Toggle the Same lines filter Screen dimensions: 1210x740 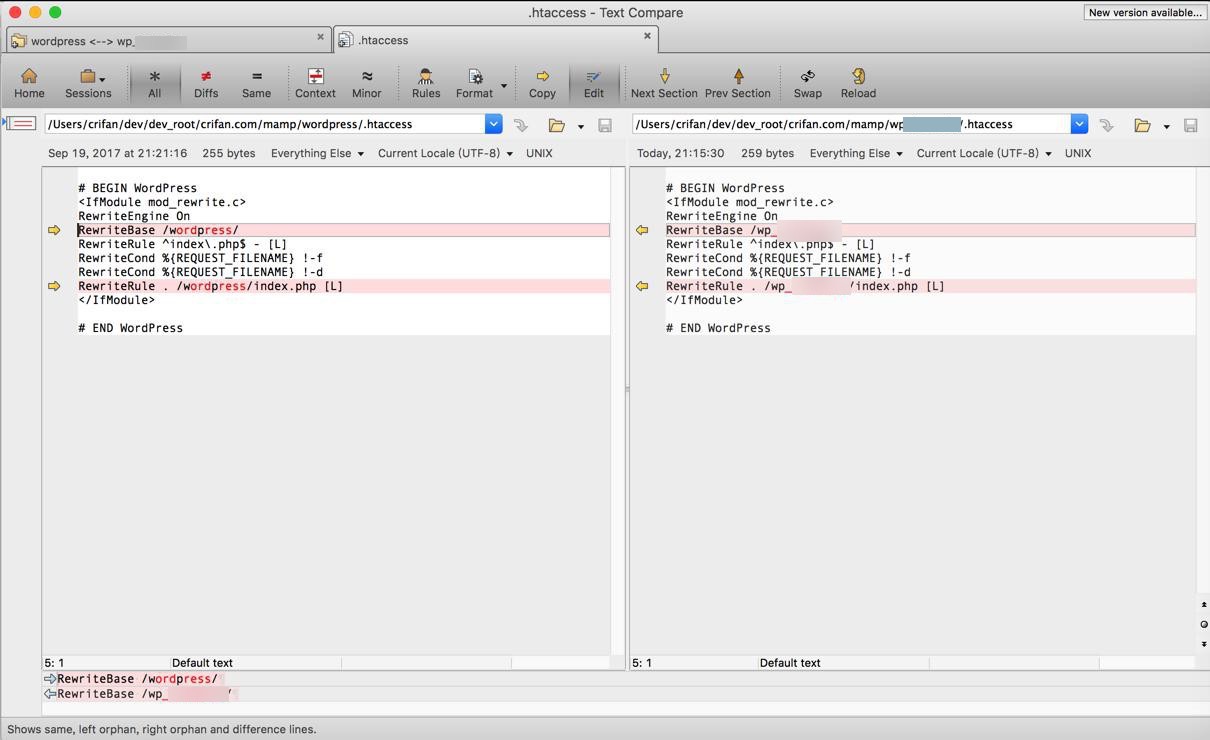pos(256,83)
